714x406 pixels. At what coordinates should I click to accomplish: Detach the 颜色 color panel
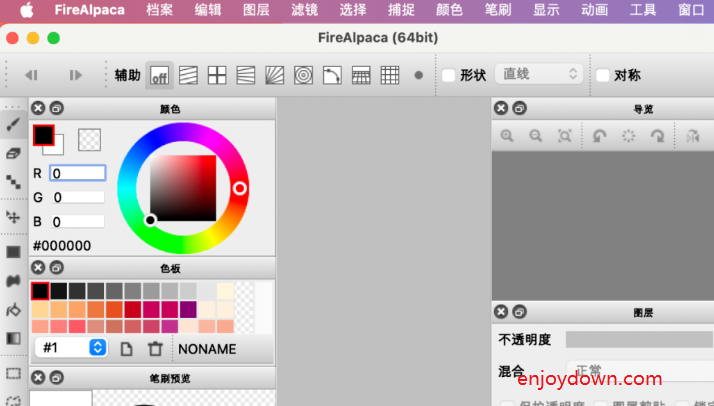tap(56, 108)
